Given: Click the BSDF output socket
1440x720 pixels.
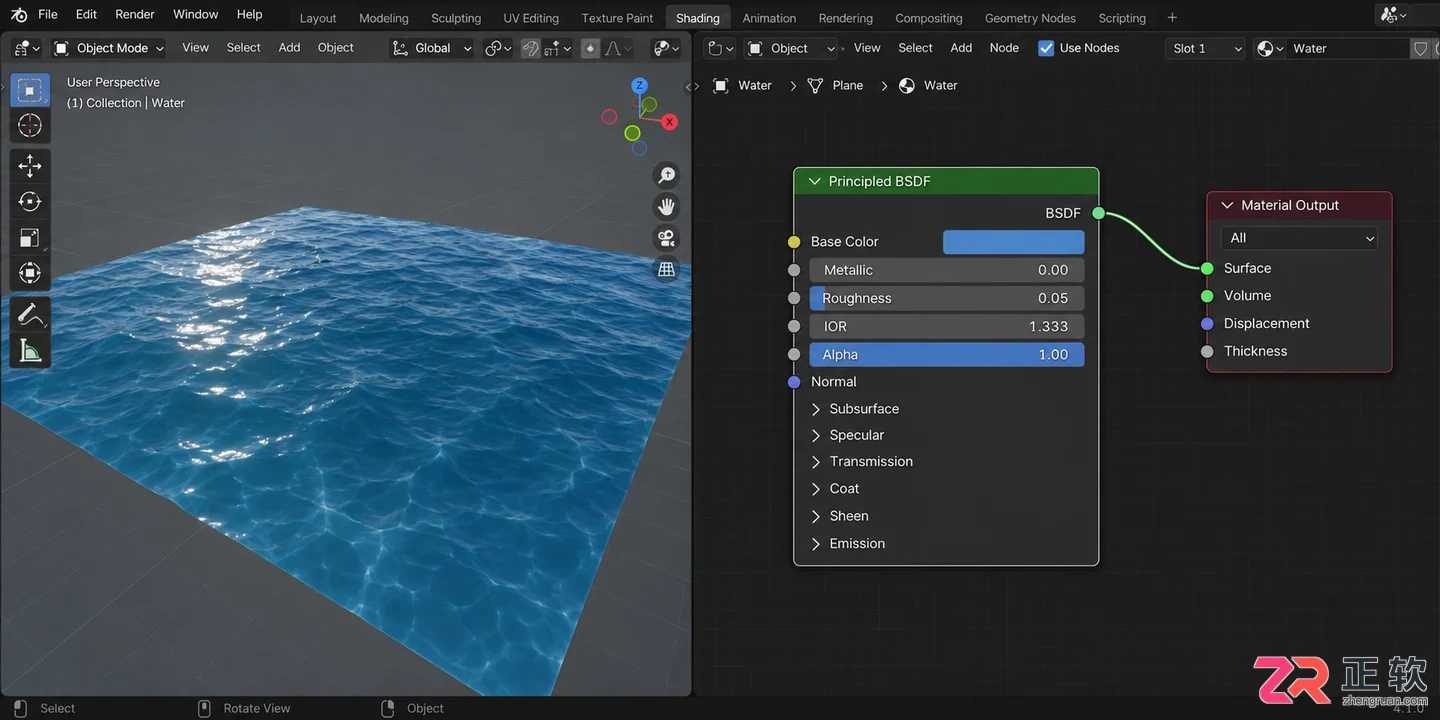Looking at the screenshot, I should tap(1099, 213).
